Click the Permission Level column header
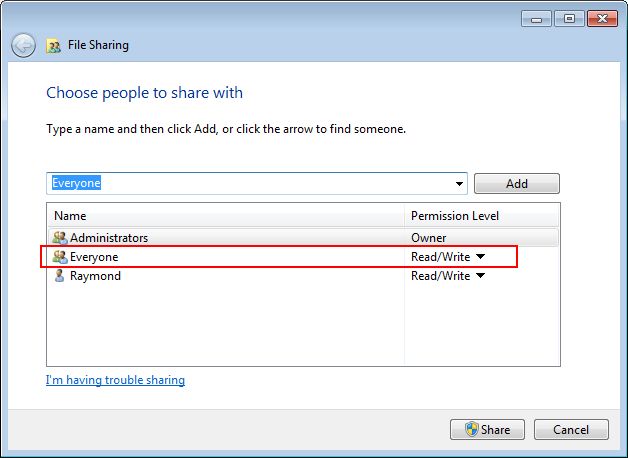The height and width of the screenshot is (458, 628). (x=481, y=216)
